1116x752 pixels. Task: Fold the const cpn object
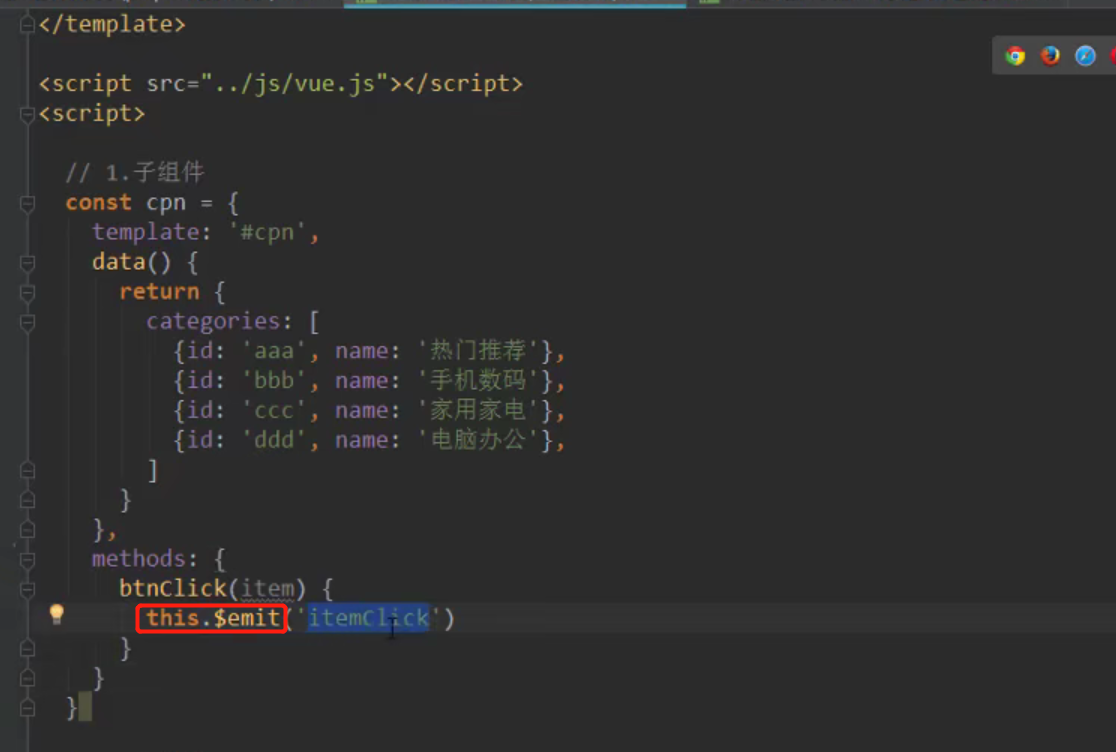click(27, 203)
